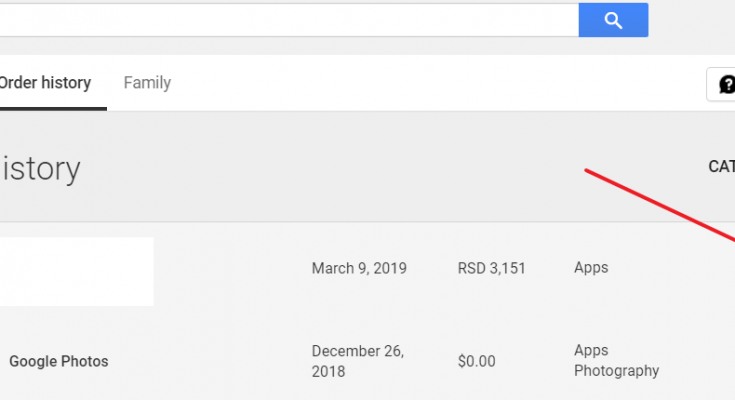Open the Google Photos order title
This screenshot has height=400, width=735.
tap(59, 361)
